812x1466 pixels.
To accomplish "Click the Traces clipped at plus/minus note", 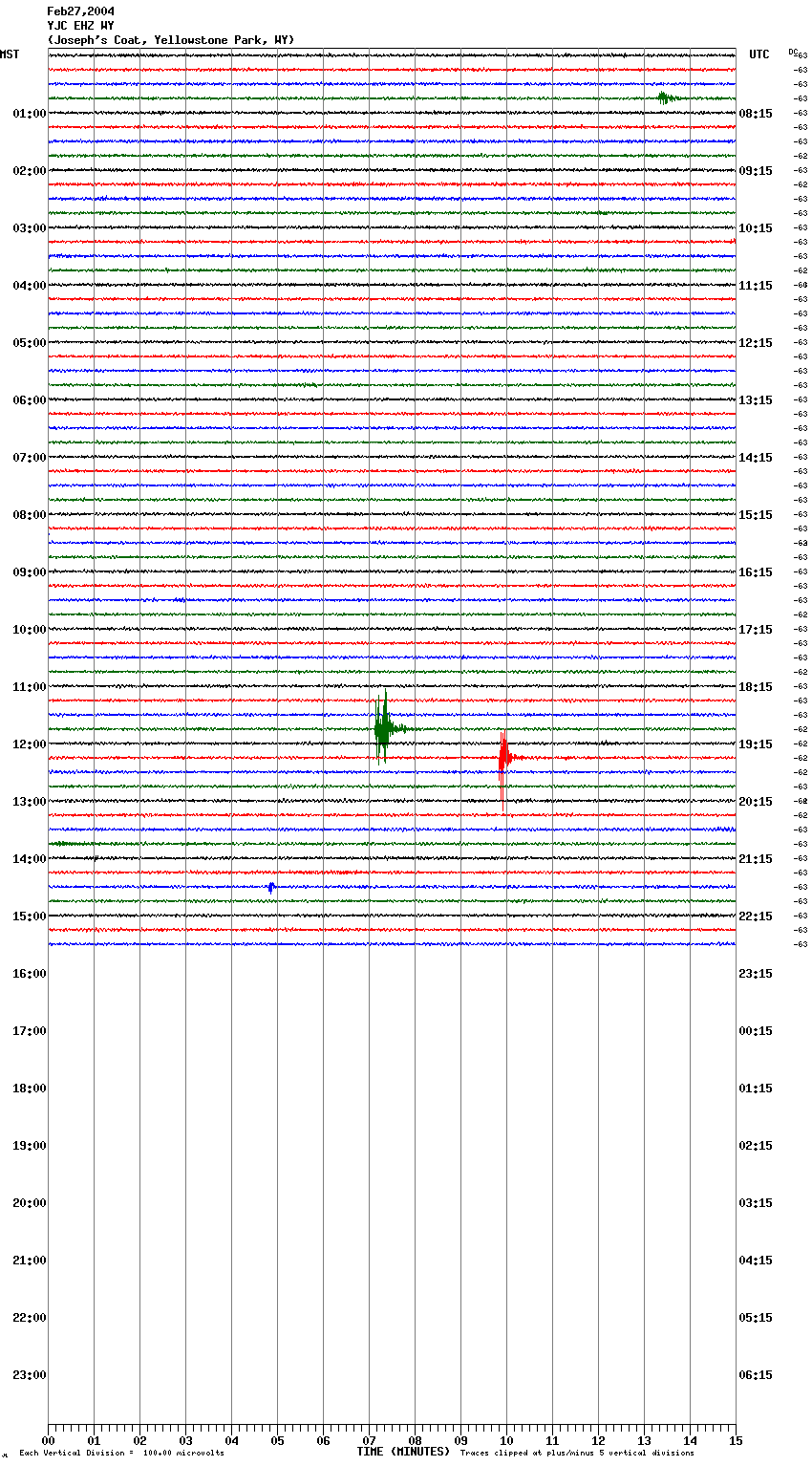I will point(577,1454).
